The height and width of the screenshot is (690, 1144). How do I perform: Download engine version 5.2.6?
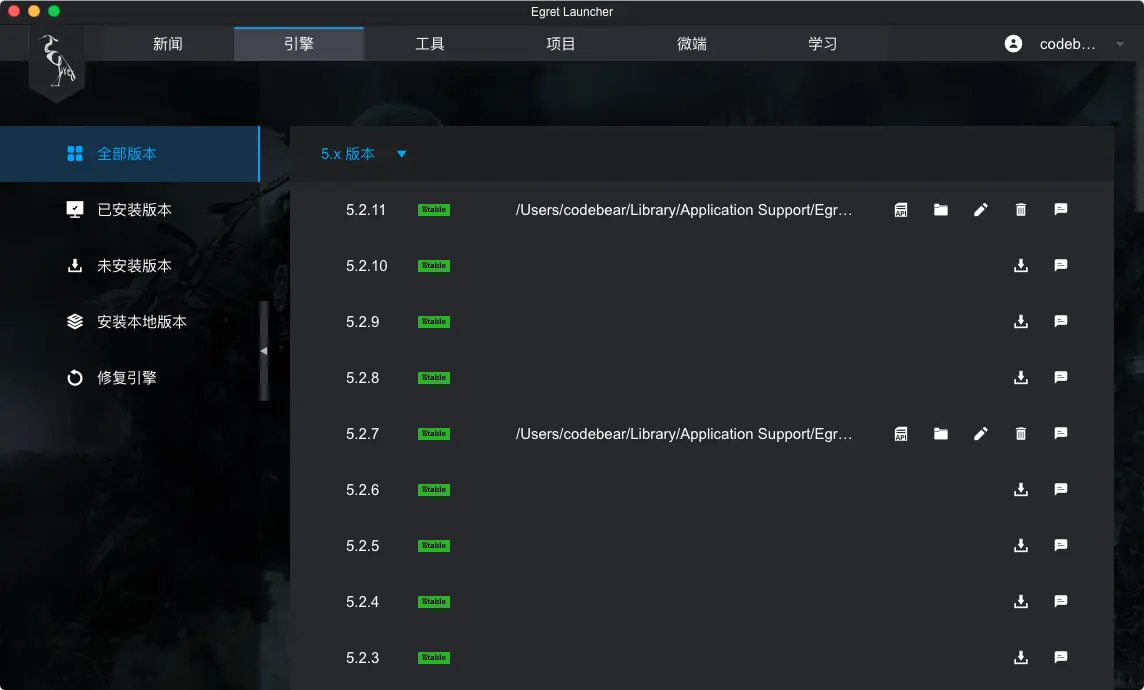pyautogui.click(x=1021, y=489)
